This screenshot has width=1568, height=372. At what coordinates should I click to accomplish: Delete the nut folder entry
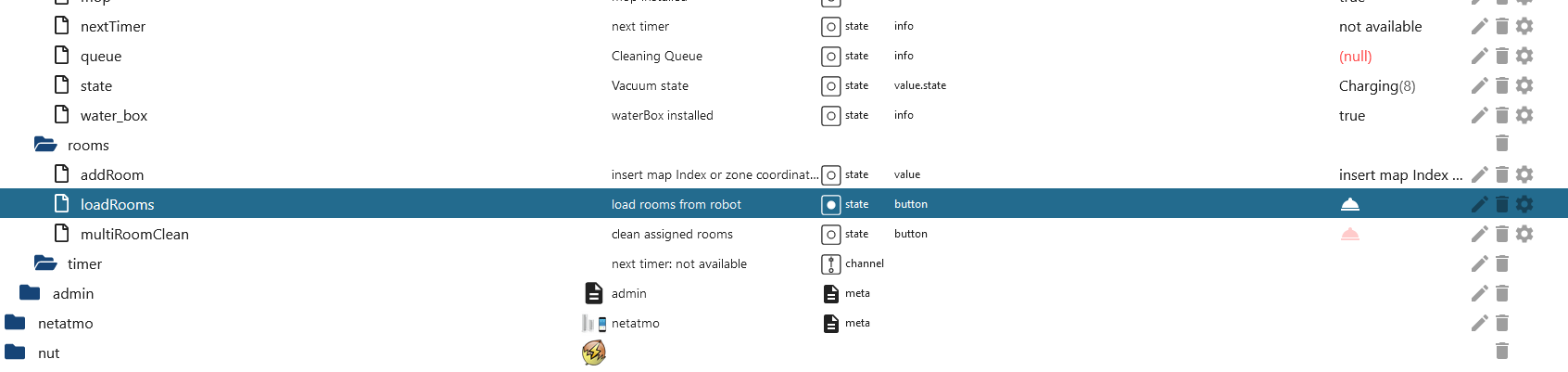pyautogui.click(x=1502, y=352)
